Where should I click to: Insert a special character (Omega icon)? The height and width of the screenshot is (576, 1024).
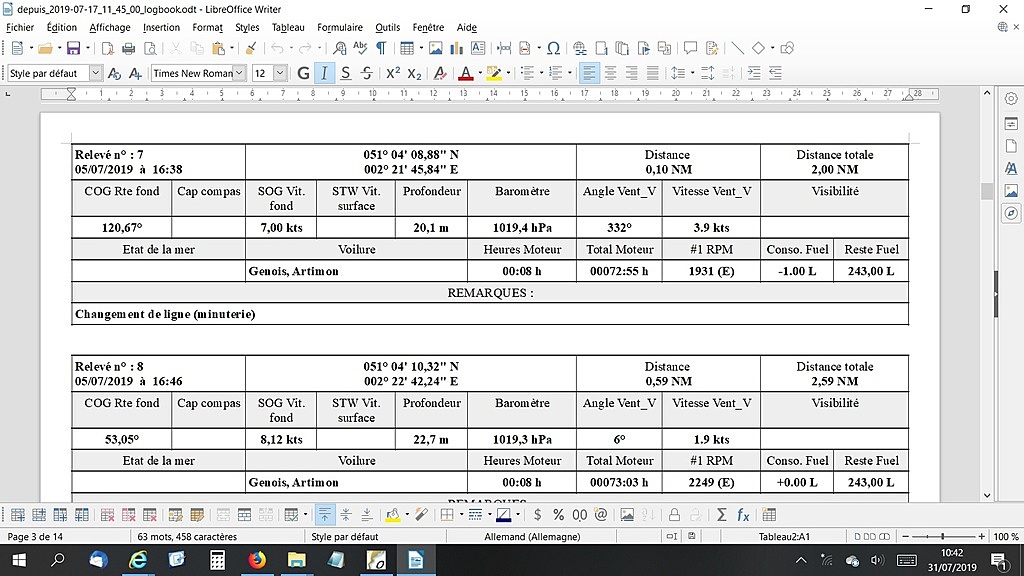[553, 48]
